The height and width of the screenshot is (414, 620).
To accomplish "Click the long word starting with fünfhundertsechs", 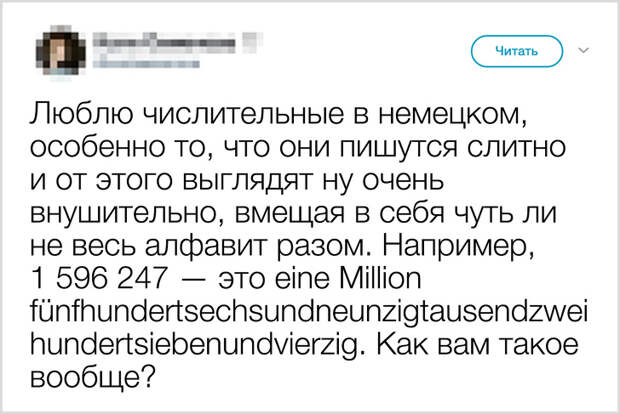I will [x=309, y=312].
